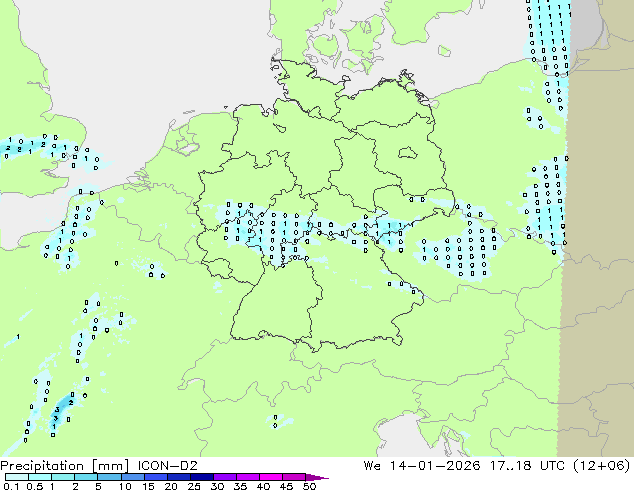Viewport: 634px width, 490px height.
Task: Click the legend value "0.1"
Action: tap(11, 486)
